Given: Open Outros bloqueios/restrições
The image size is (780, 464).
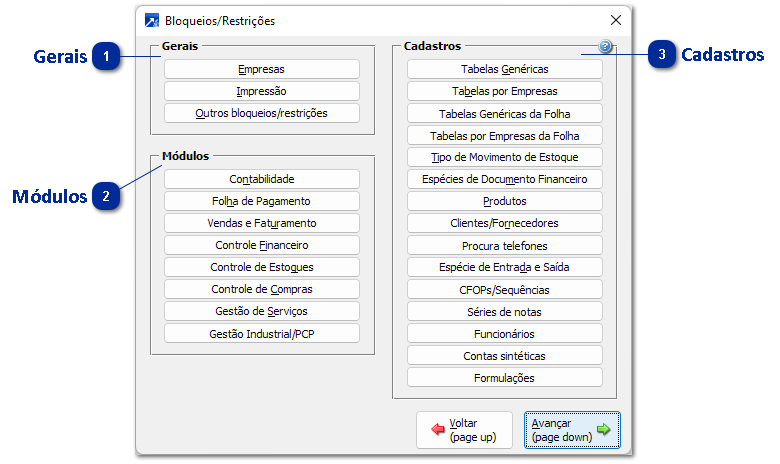Looking at the screenshot, I should [261, 113].
